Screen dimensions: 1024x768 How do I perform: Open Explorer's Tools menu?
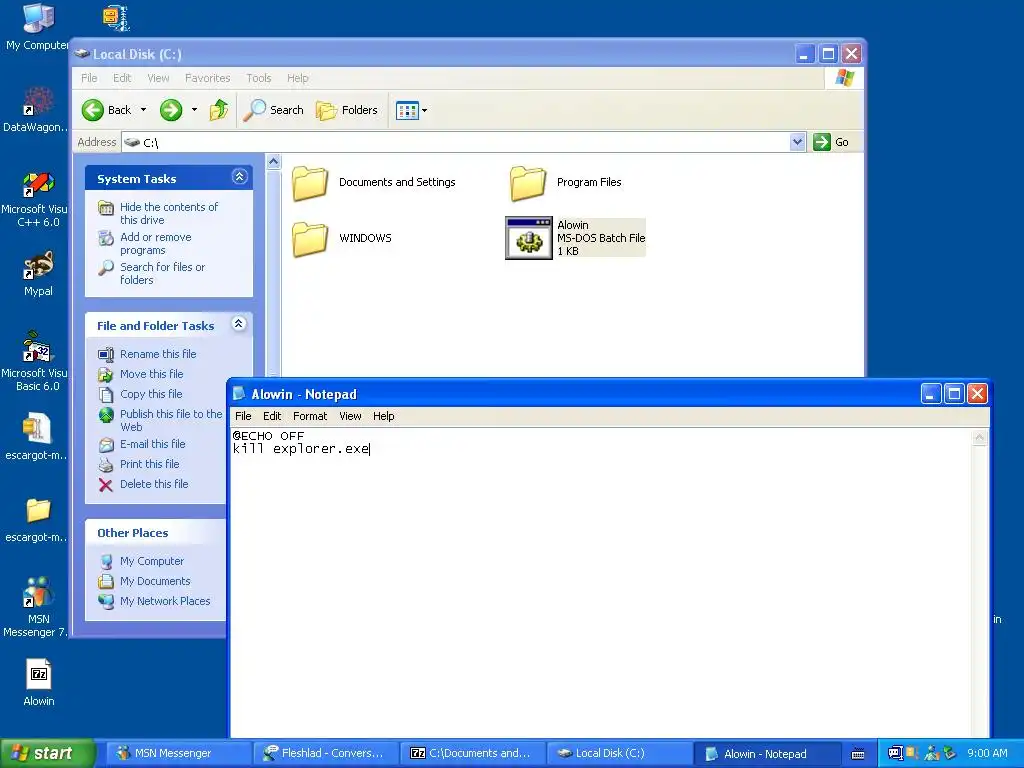pyautogui.click(x=259, y=78)
